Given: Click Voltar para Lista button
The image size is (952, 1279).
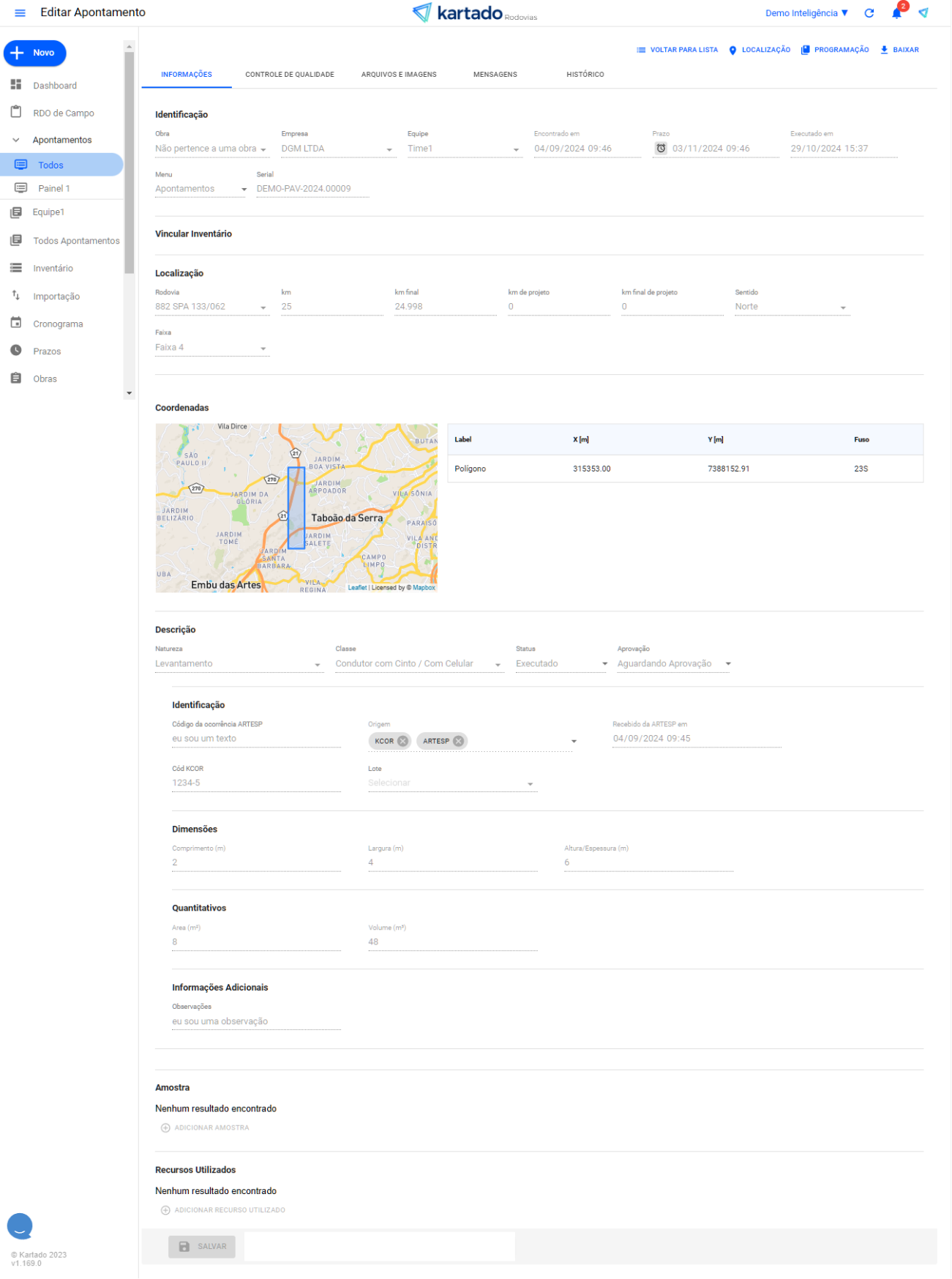Looking at the screenshot, I should click(677, 50).
